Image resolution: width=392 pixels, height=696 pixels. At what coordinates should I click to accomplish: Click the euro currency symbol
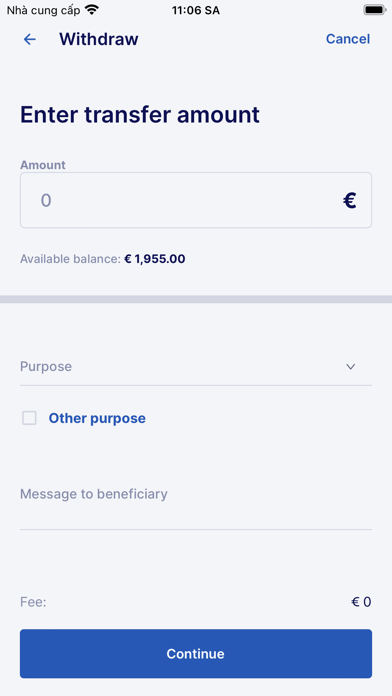[x=350, y=201]
